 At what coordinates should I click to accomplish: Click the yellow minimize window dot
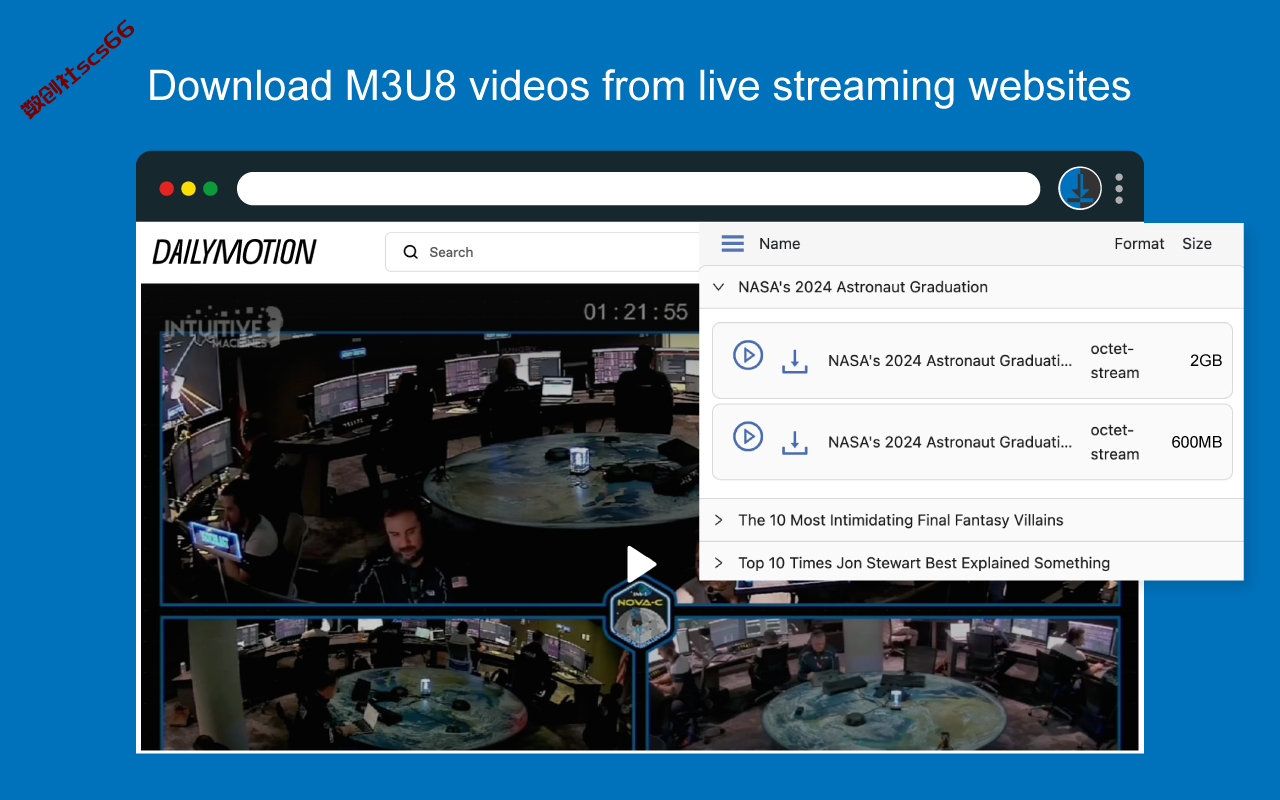[x=188, y=188]
